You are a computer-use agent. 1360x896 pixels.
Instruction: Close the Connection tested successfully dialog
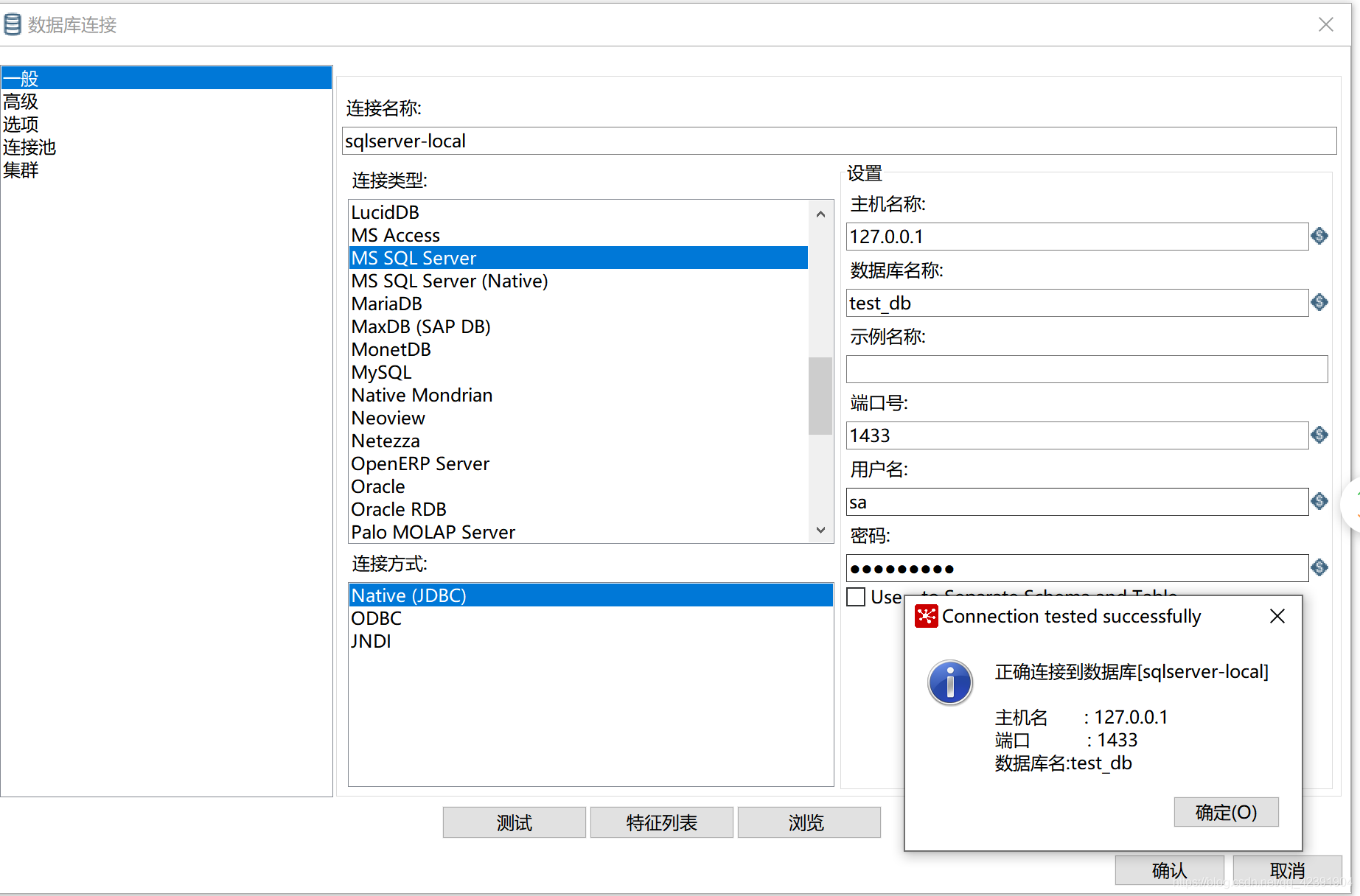click(x=1277, y=616)
